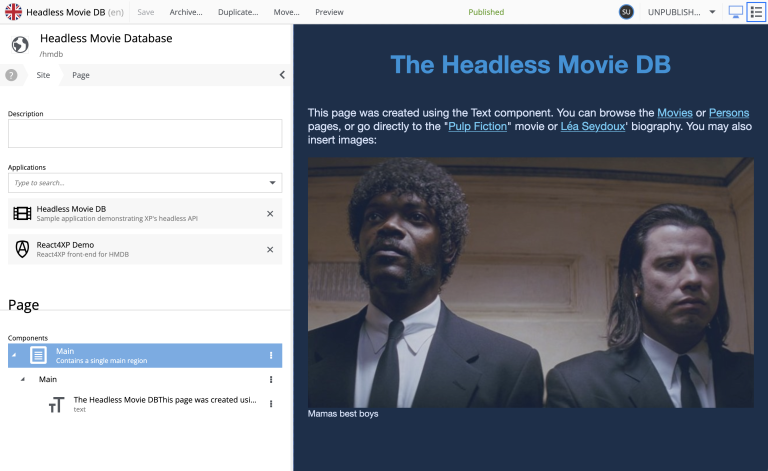This screenshot has width=768, height=471.
Task: Click into the Description text field
Action: (x=145, y=134)
